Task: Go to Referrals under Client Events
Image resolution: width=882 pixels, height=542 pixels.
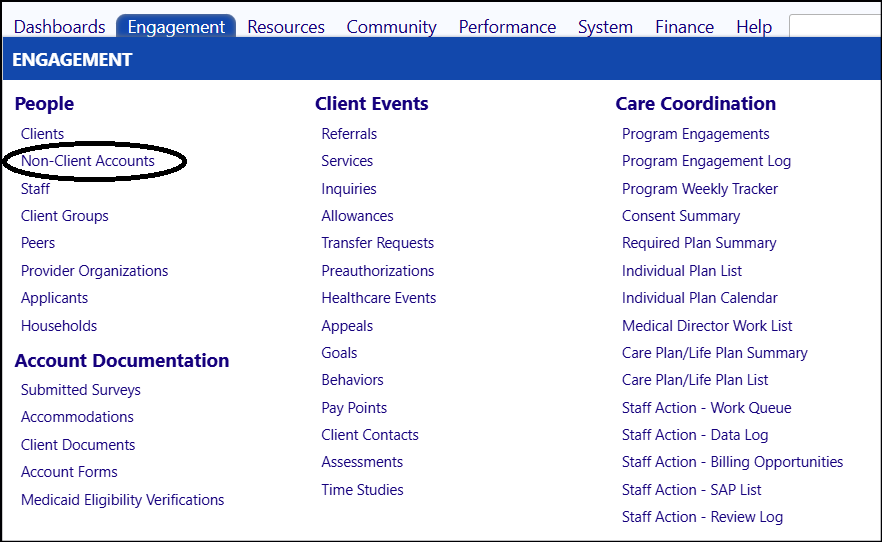Action: point(349,134)
